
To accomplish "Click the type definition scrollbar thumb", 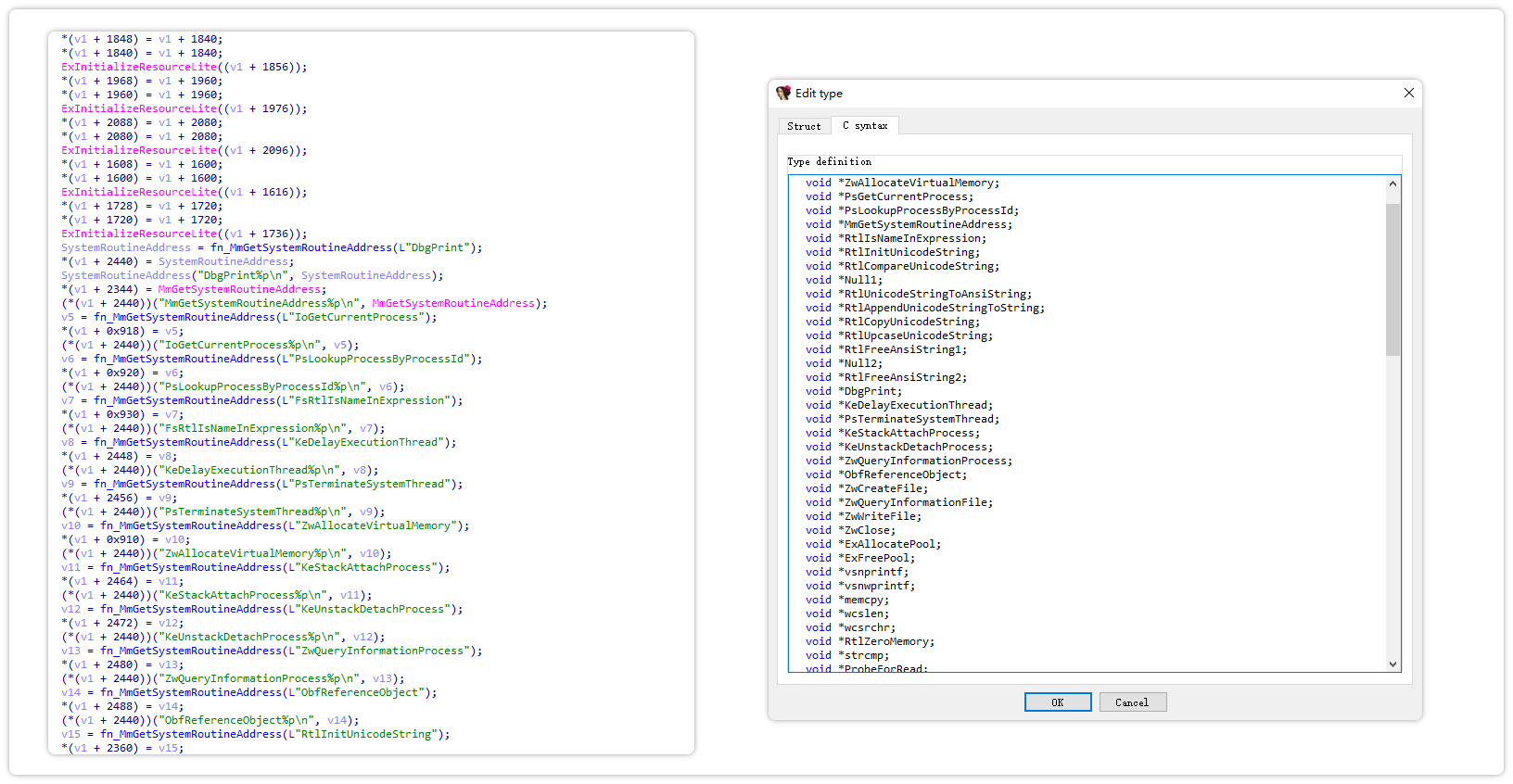I will pos(1392,278).
